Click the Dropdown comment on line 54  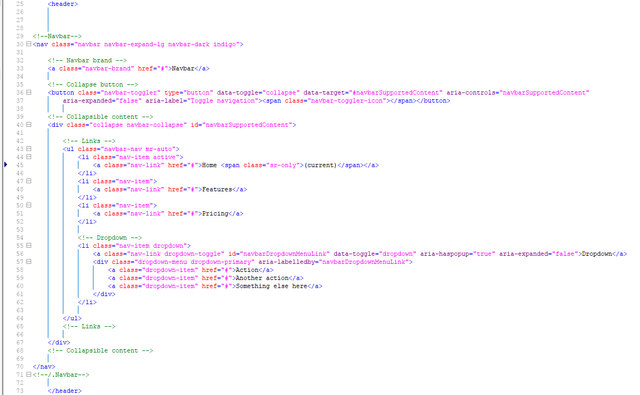pyautogui.click(x=110, y=237)
